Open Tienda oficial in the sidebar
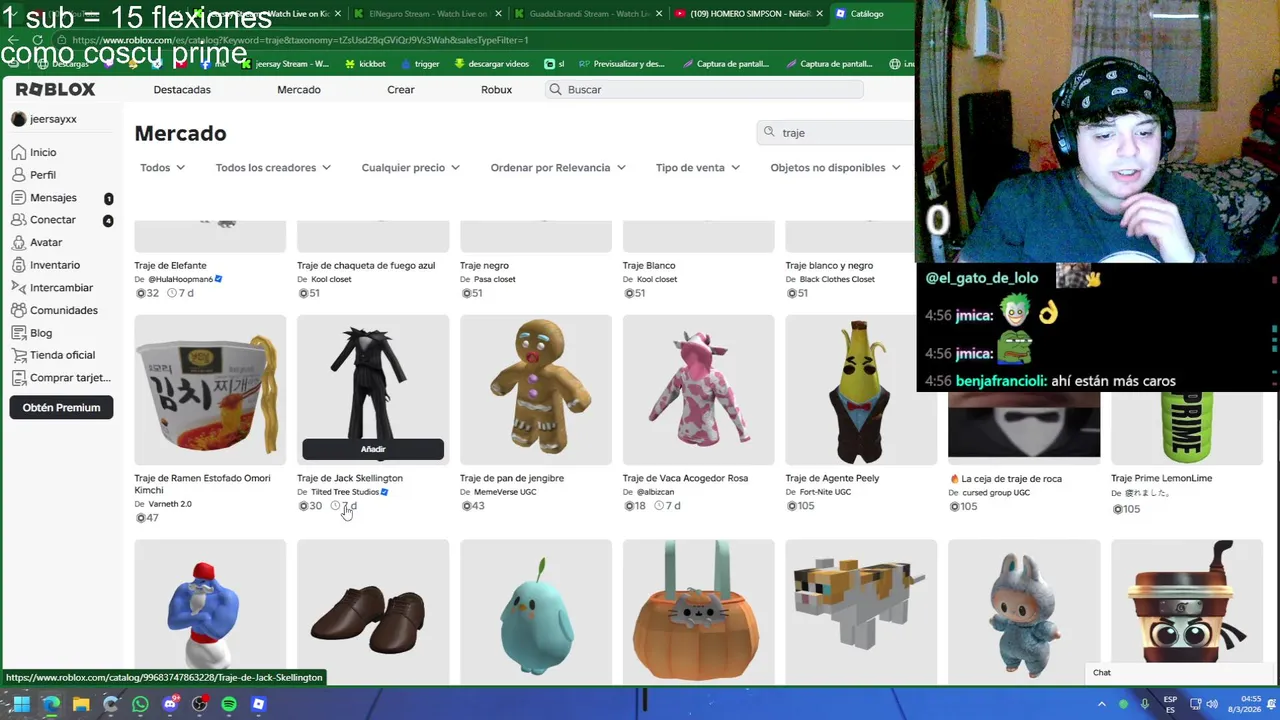 pos(62,355)
